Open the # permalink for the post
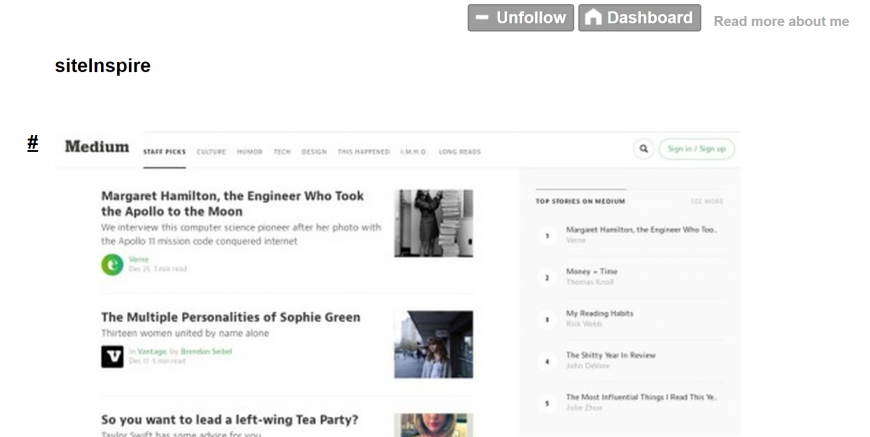870x437 pixels. [33, 143]
